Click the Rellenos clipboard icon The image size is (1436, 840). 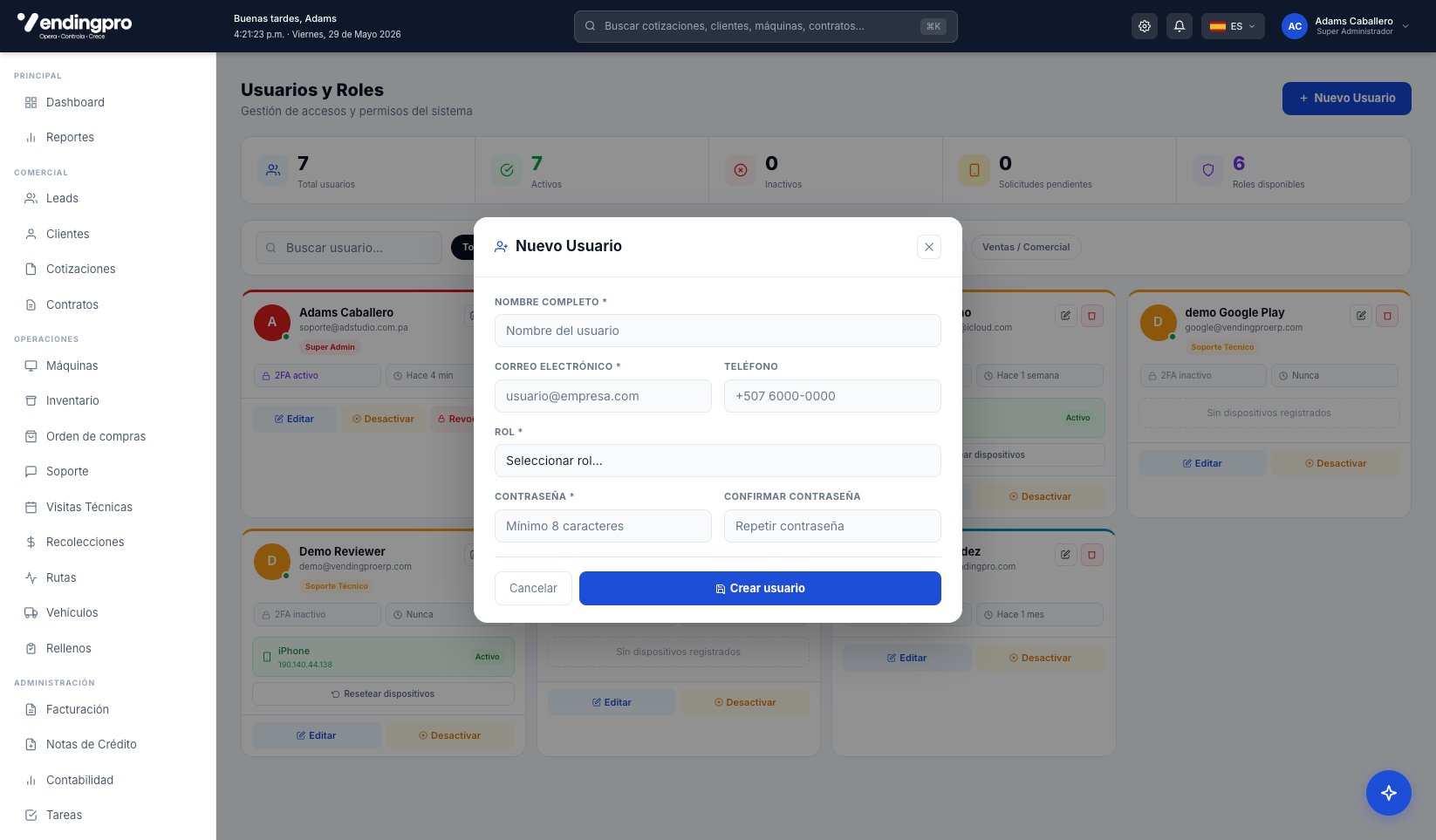31,648
